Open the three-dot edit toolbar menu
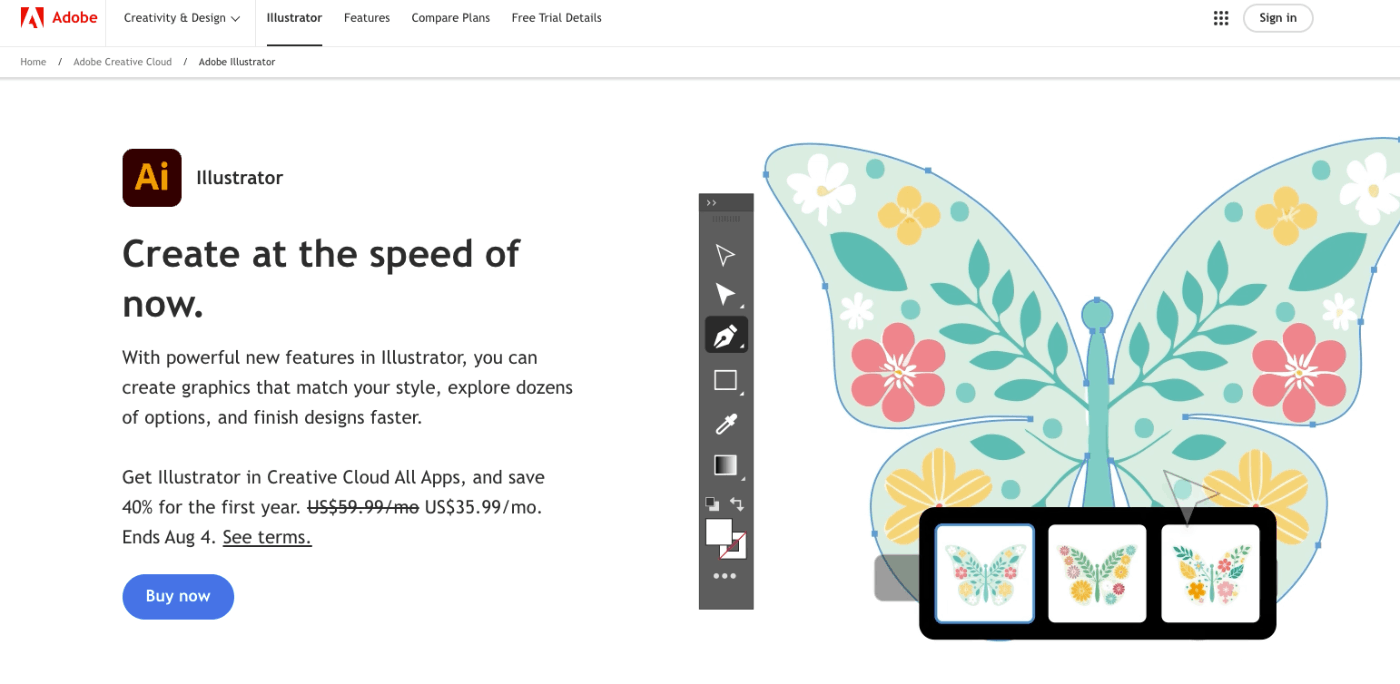This screenshot has width=1400, height=684. [725, 576]
